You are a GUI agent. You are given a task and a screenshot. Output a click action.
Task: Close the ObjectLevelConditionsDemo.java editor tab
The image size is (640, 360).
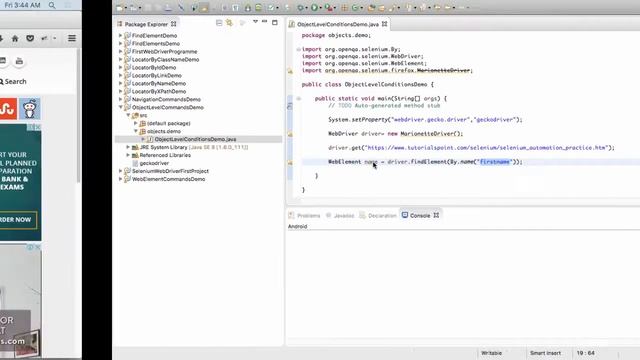[x=384, y=24]
